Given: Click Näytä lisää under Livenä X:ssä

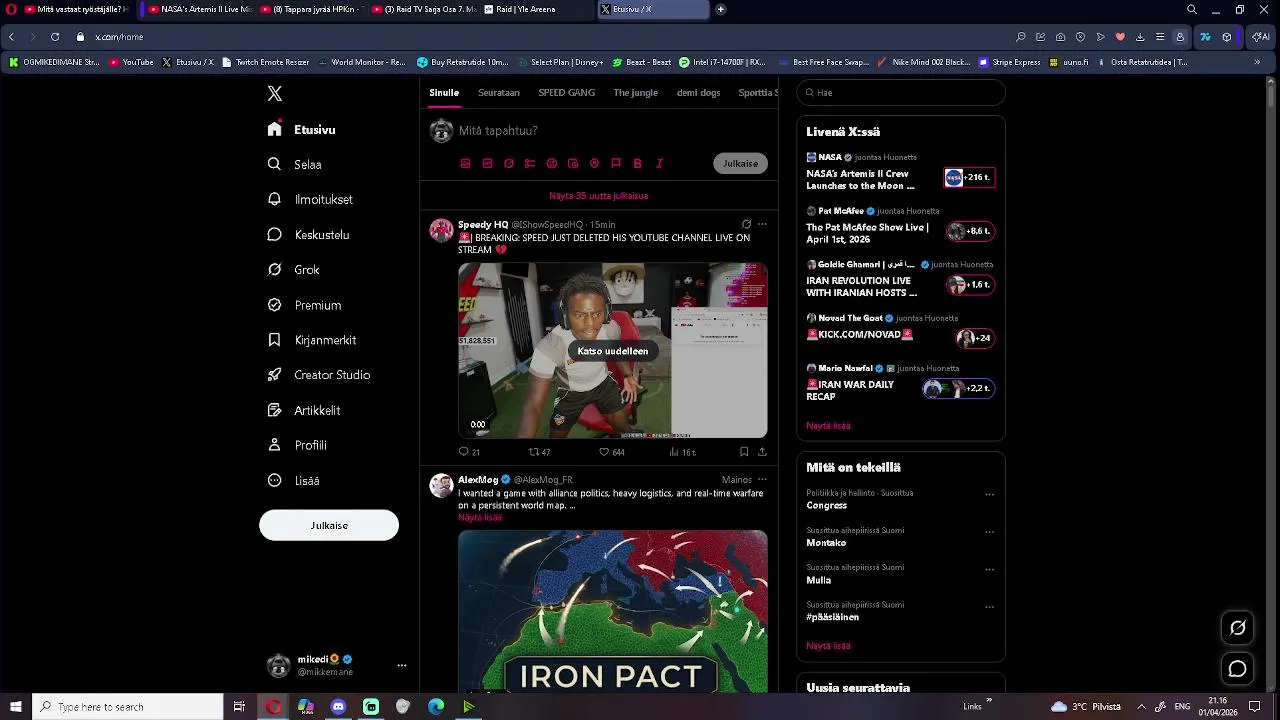Looking at the screenshot, I should [828, 425].
